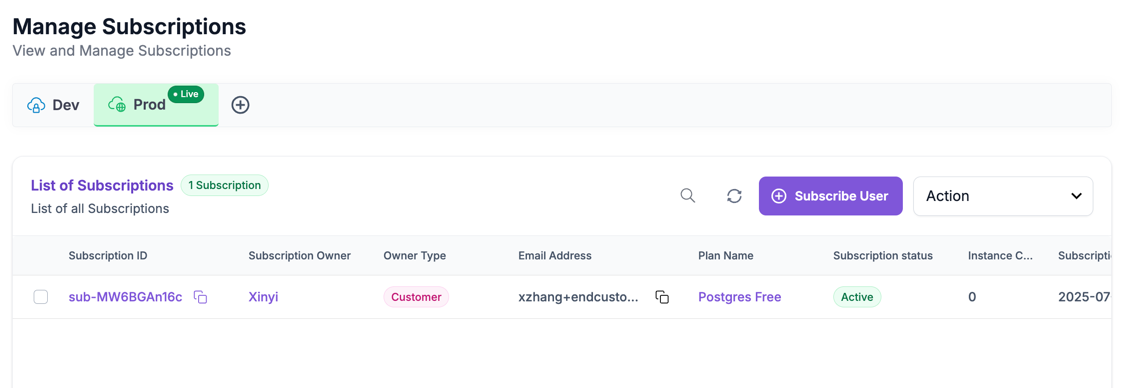The height and width of the screenshot is (388, 1127).
Task: Click the Subscribe User button
Action: click(x=830, y=196)
